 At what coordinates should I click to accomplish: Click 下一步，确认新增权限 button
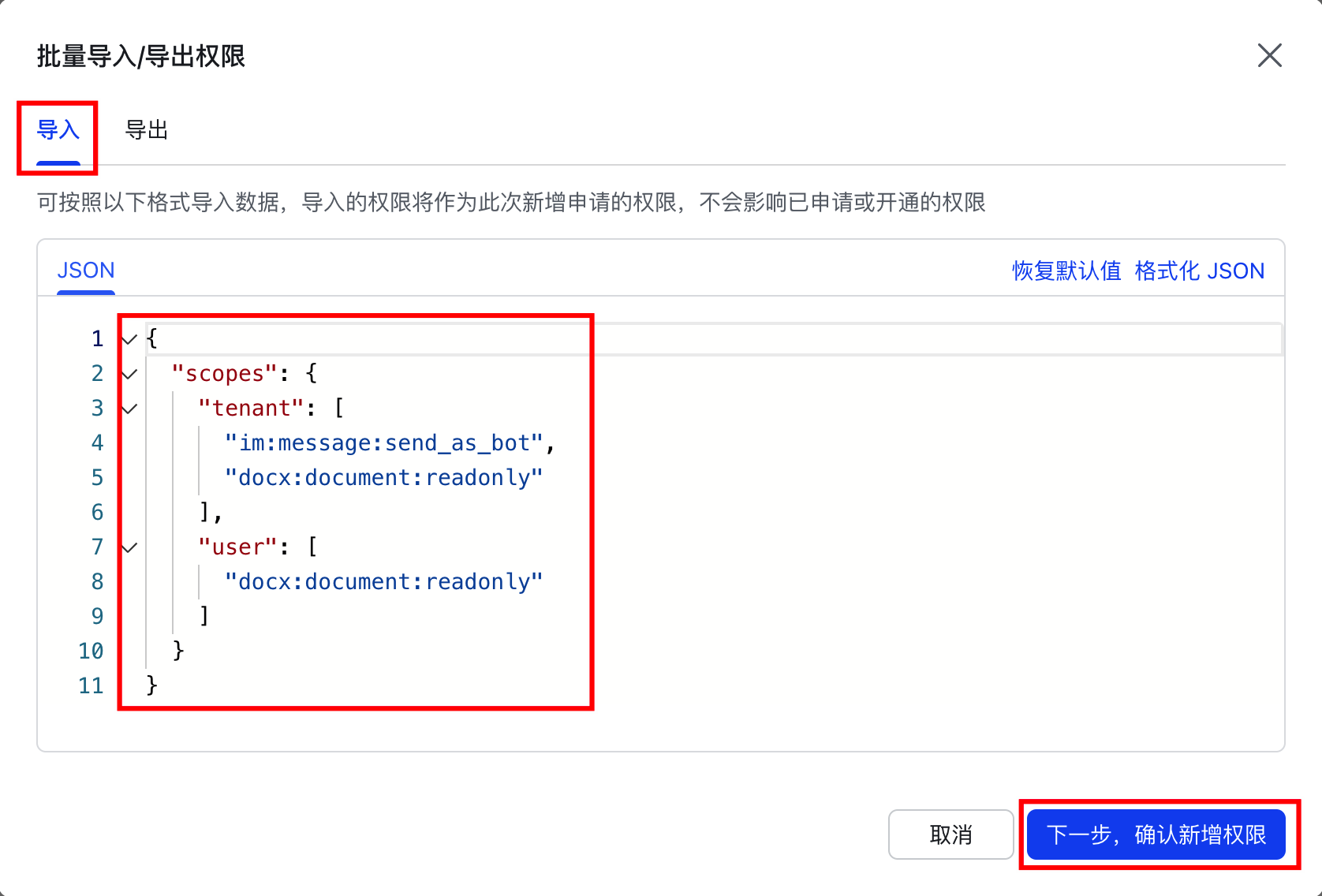[1156, 834]
